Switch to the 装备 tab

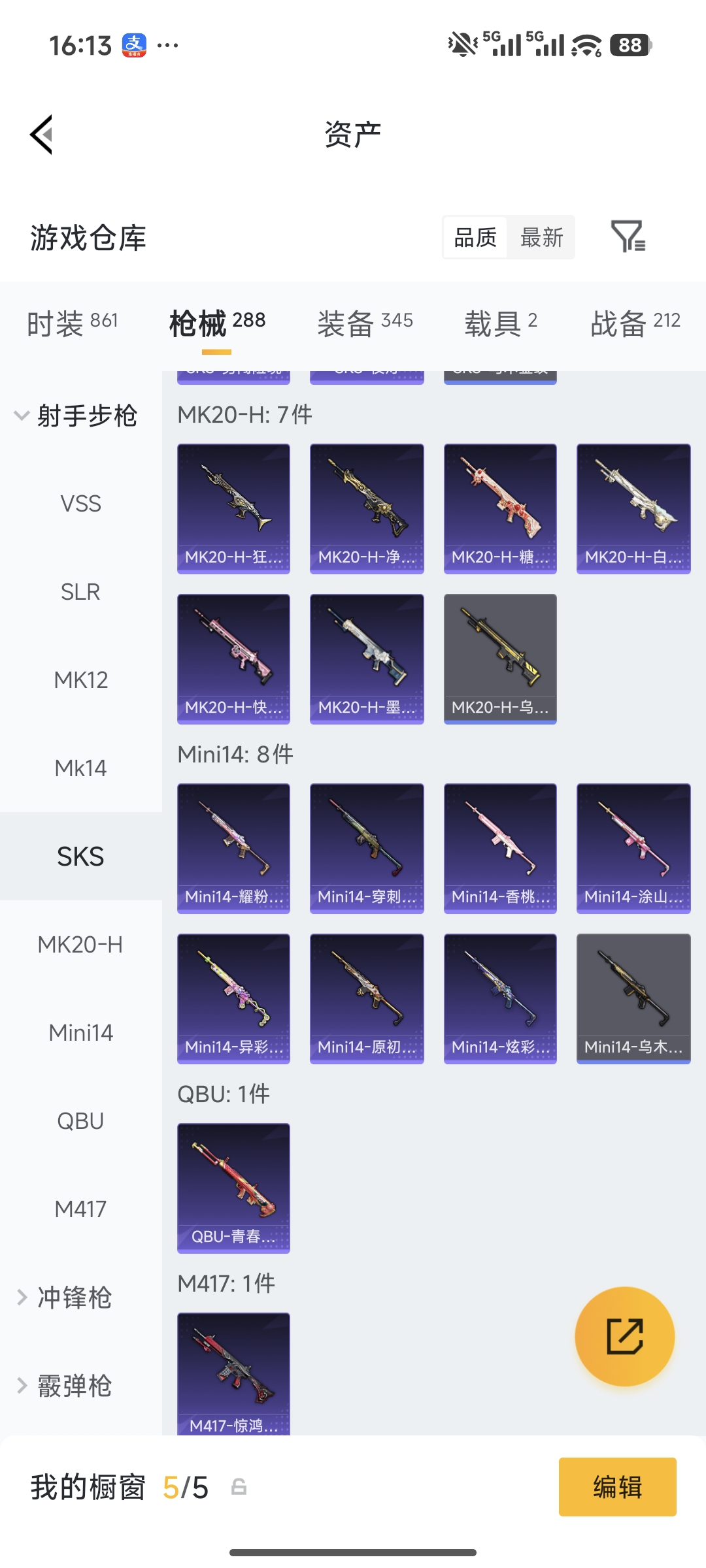365,323
